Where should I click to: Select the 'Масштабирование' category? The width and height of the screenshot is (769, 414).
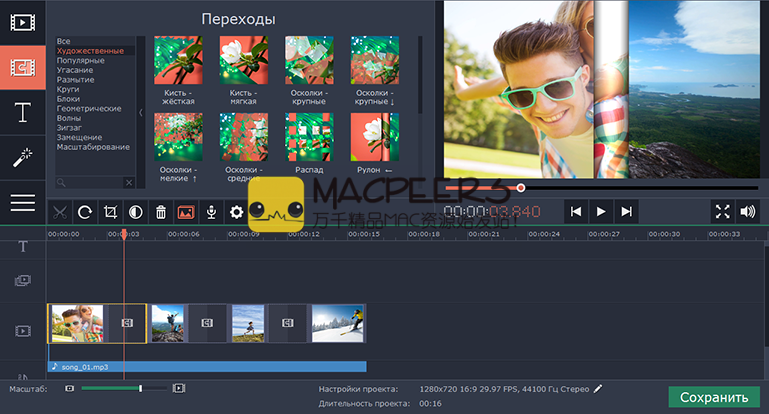coord(93,147)
